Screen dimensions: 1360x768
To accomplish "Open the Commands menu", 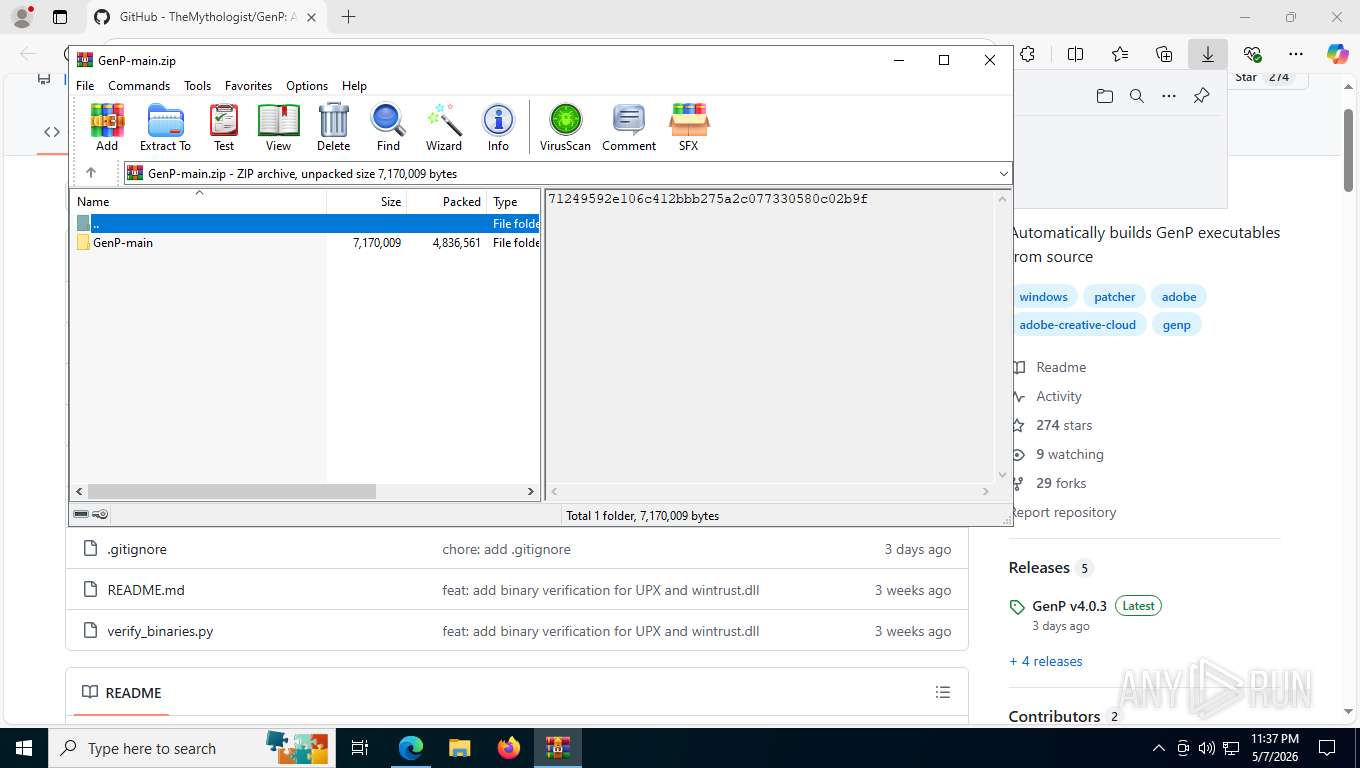I will (139, 86).
